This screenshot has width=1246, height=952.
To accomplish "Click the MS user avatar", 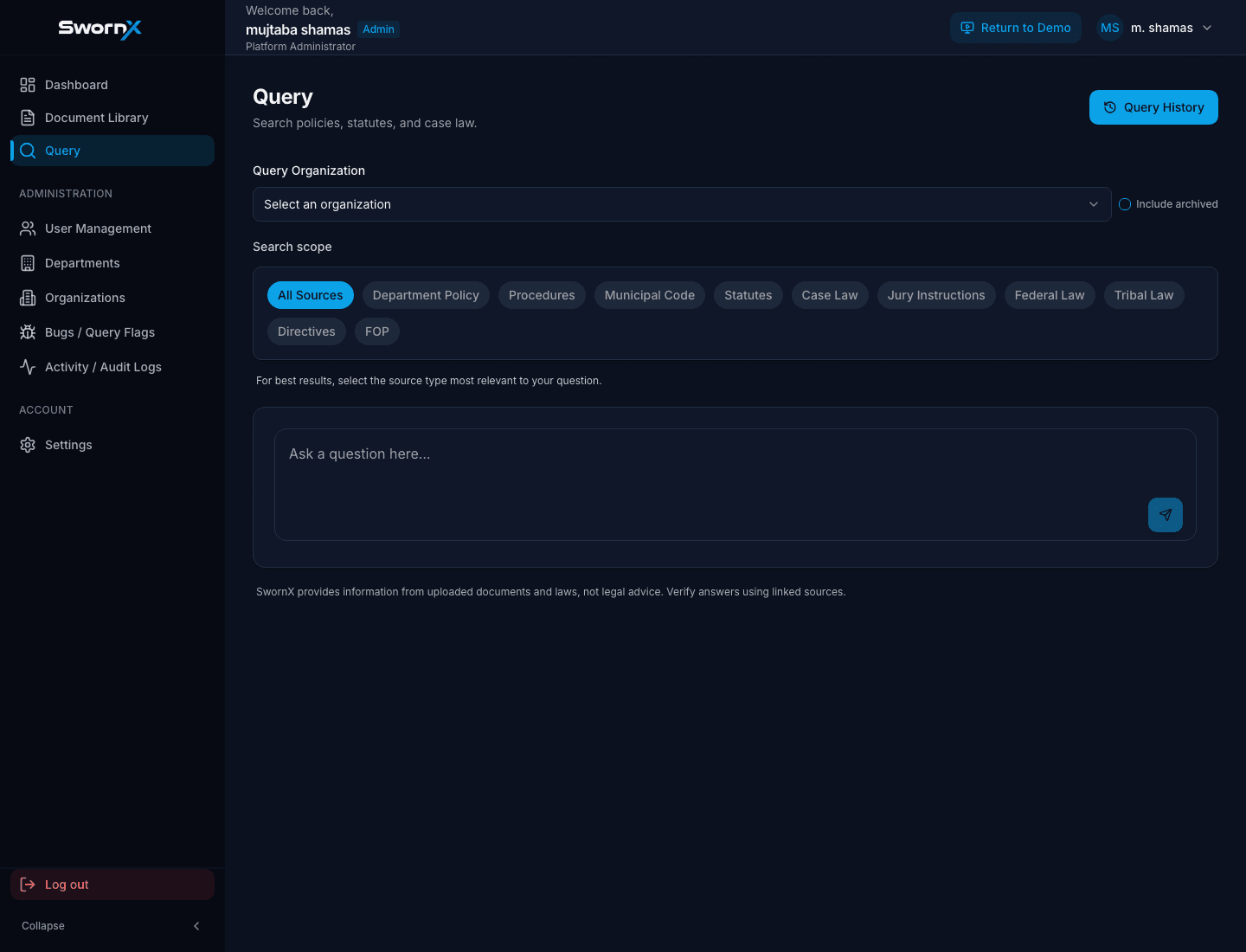I will [1110, 28].
